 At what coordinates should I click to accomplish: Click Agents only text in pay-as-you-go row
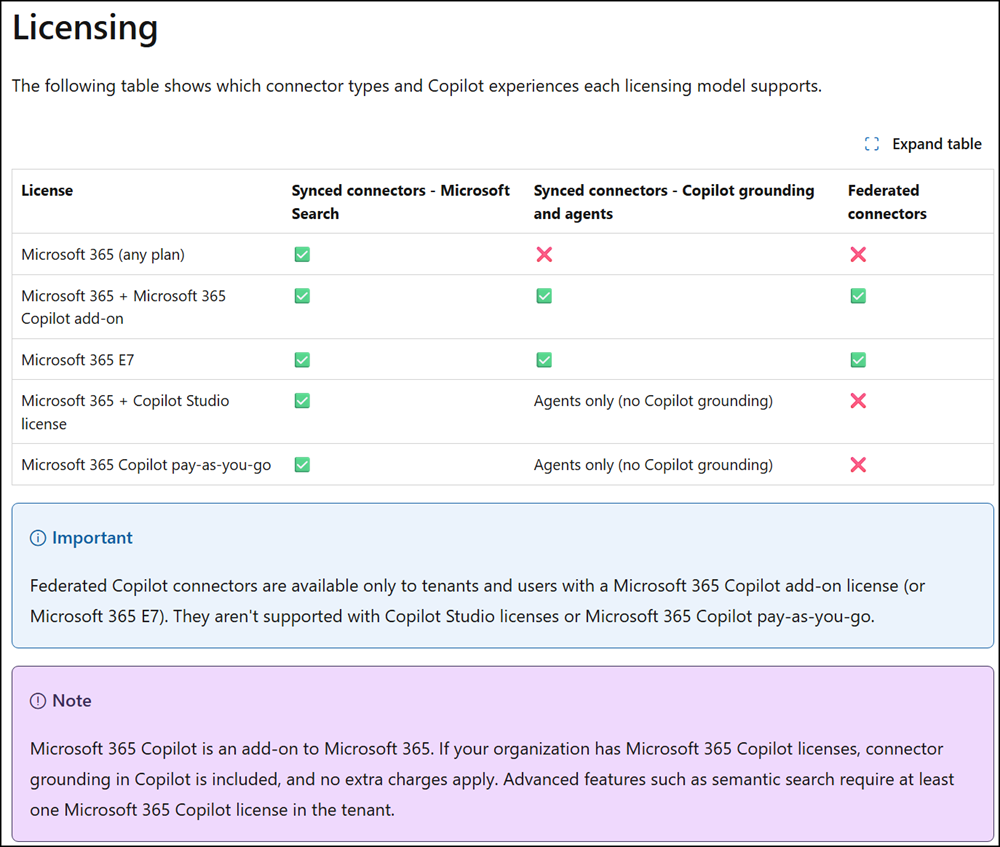tap(653, 465)
